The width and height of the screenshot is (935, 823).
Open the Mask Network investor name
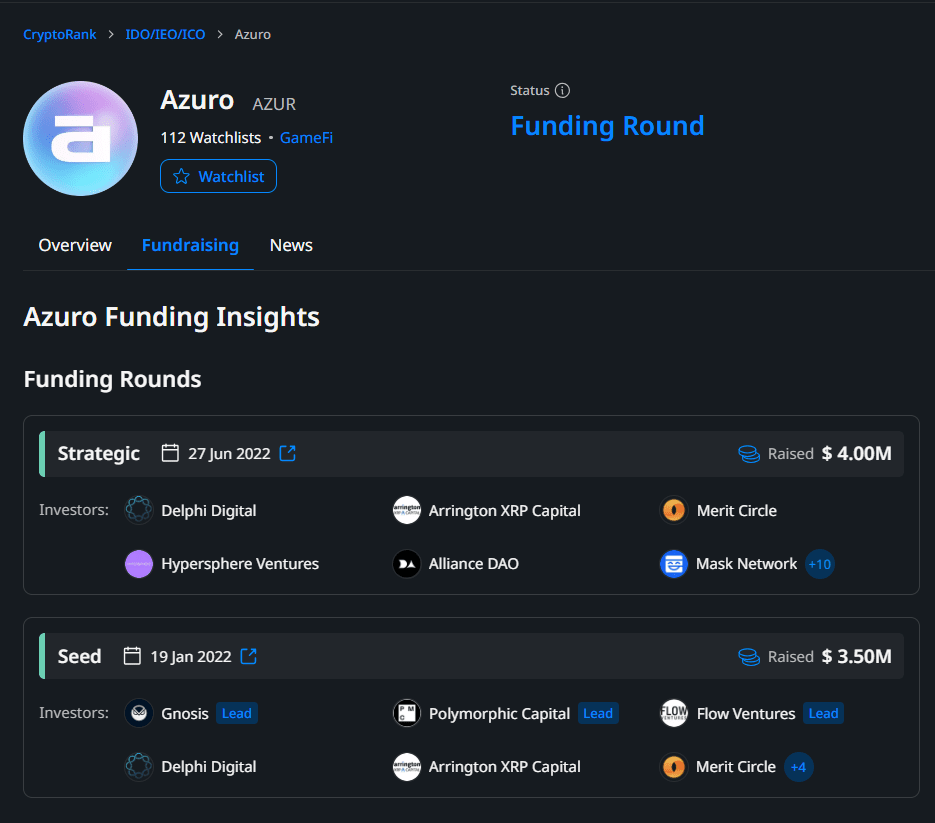746,564
